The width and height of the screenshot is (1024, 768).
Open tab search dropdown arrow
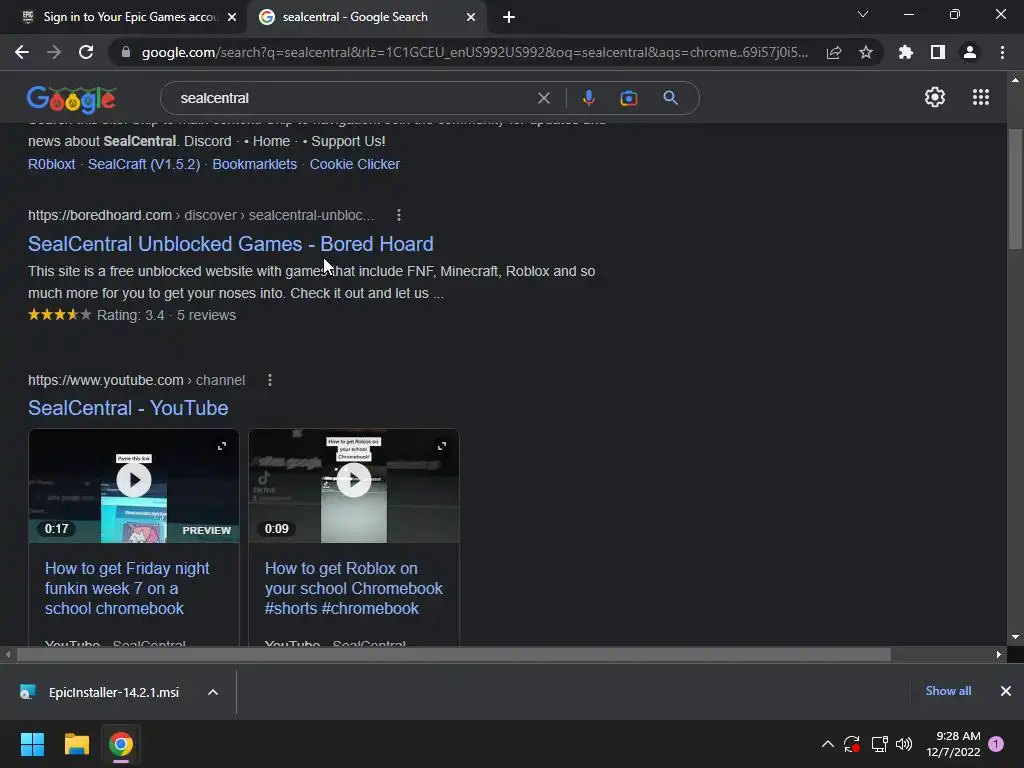tap(863, 14)
